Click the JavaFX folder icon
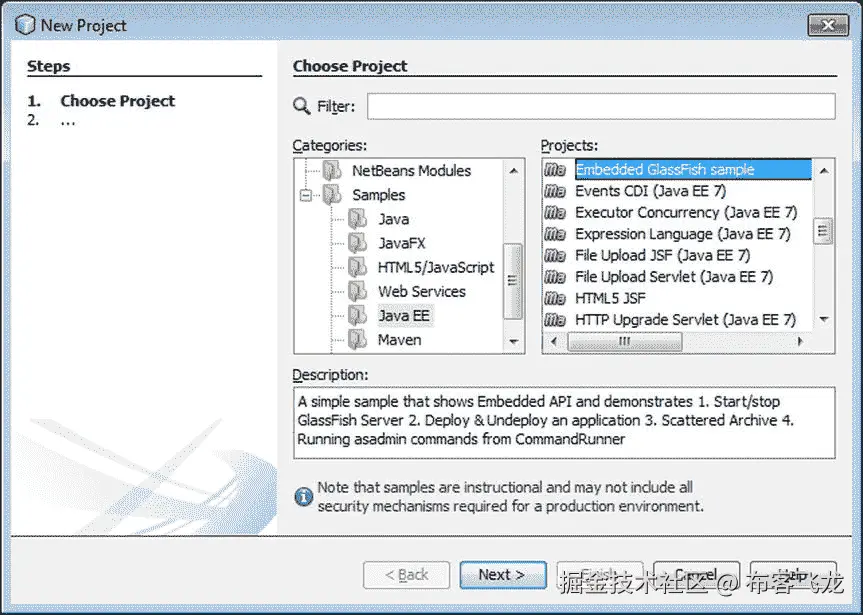Screen dimensions: 863x615 358,243
